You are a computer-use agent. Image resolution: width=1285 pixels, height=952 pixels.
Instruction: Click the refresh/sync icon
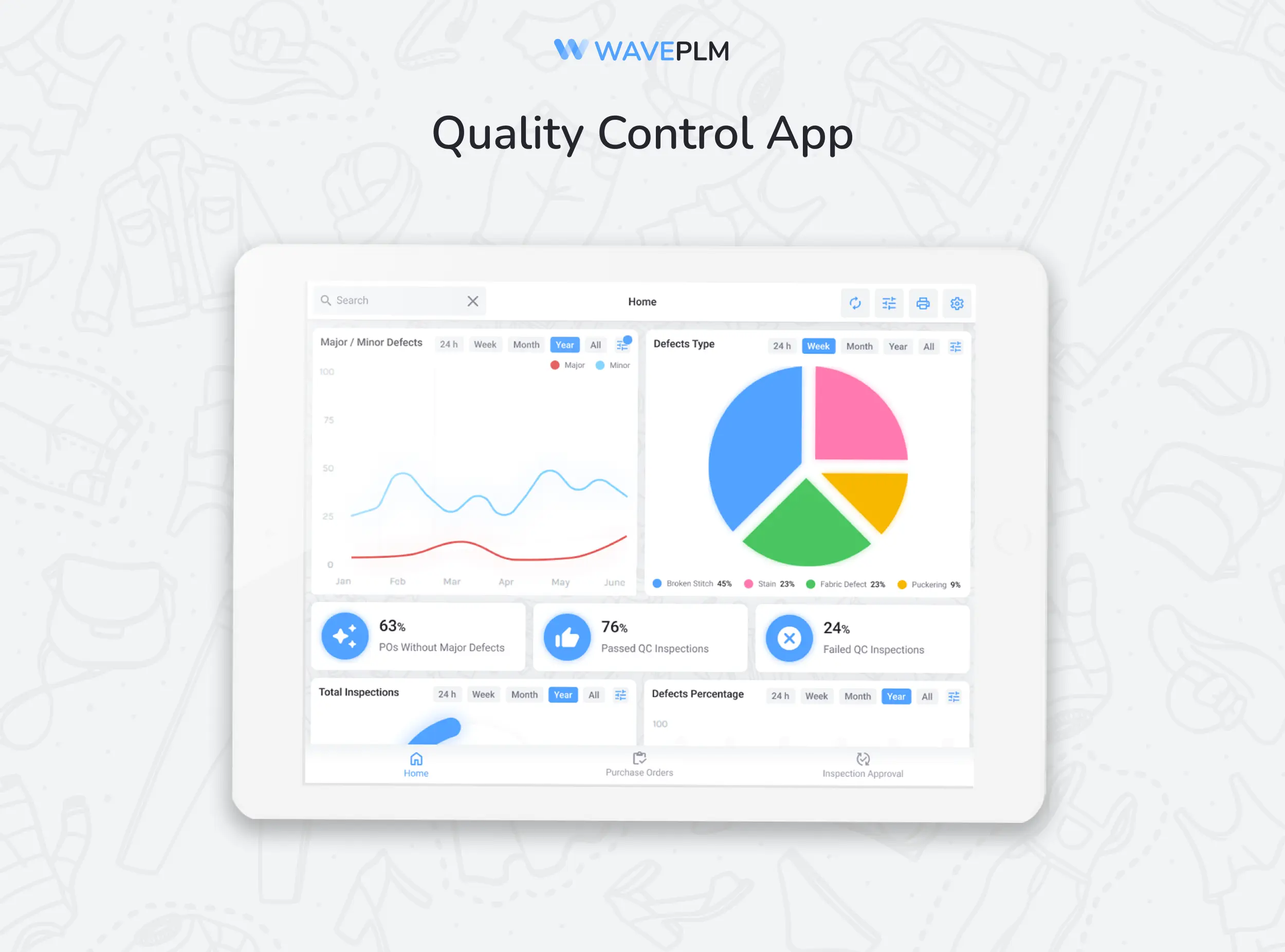[x=854, y=303]
